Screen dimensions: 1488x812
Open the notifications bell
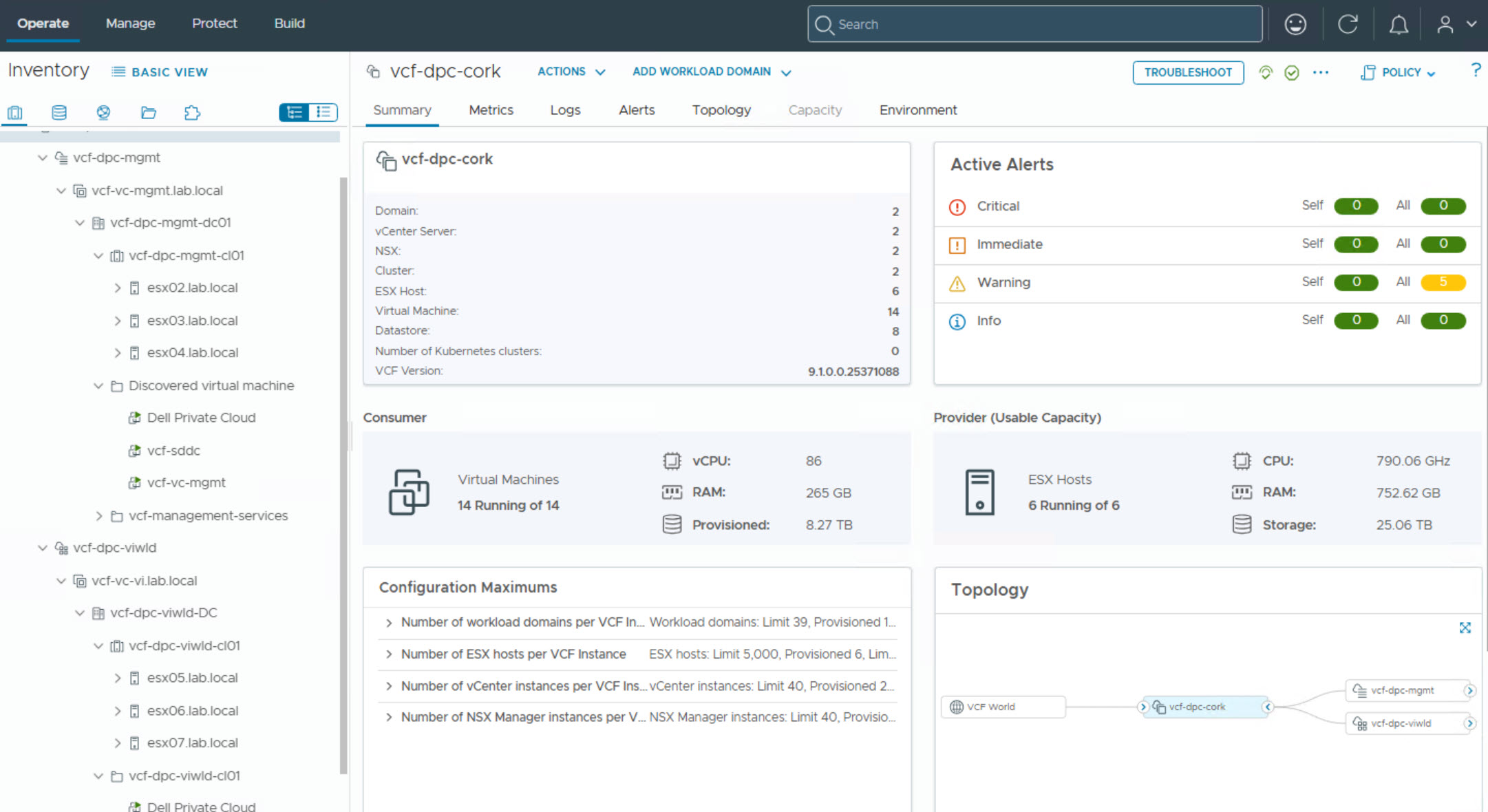[x=1398, y=25]
